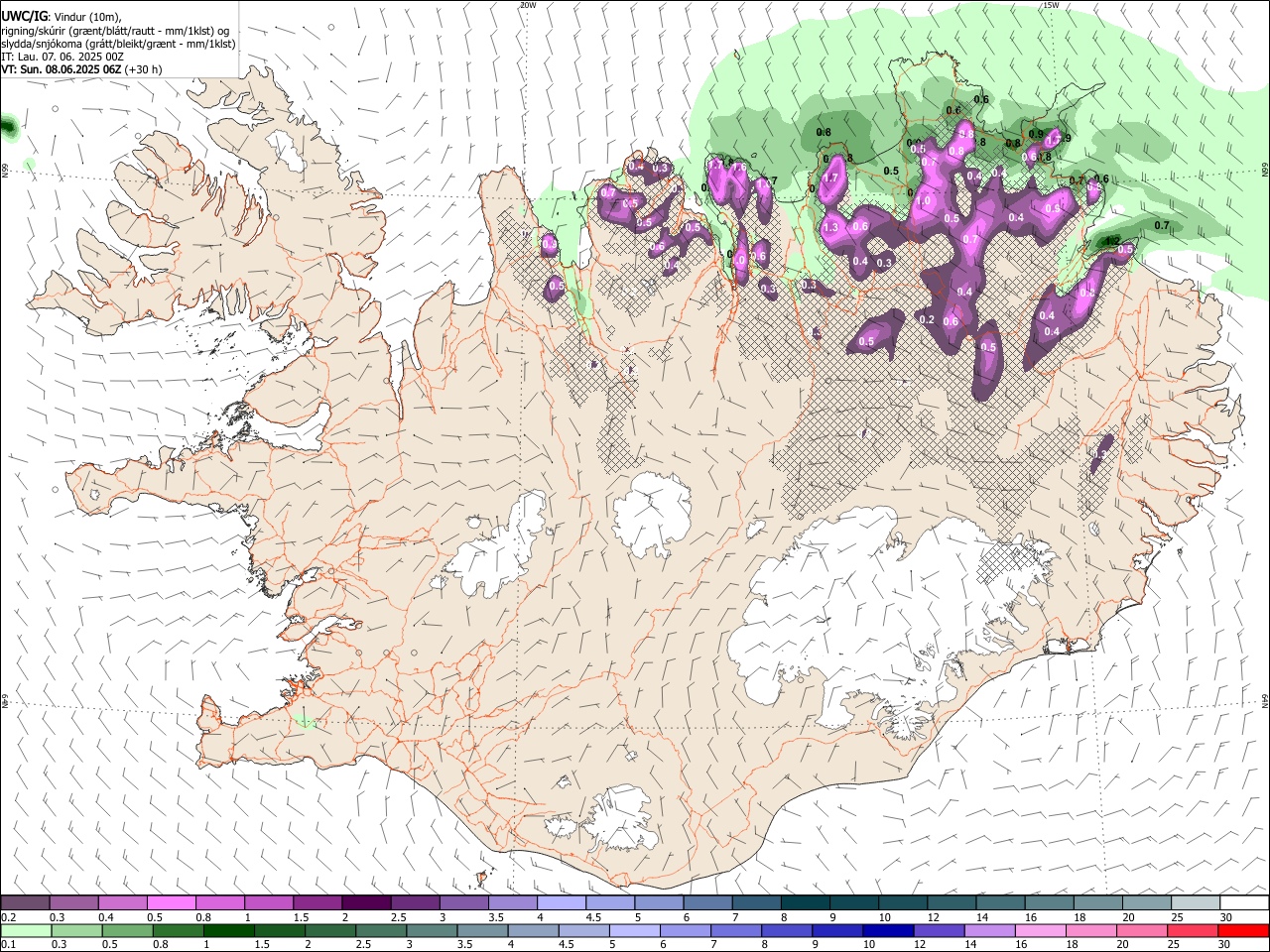Select the light gray 25 snow-scale swatch
This screenshot has width=1270, height=952.
(1196, 903)
